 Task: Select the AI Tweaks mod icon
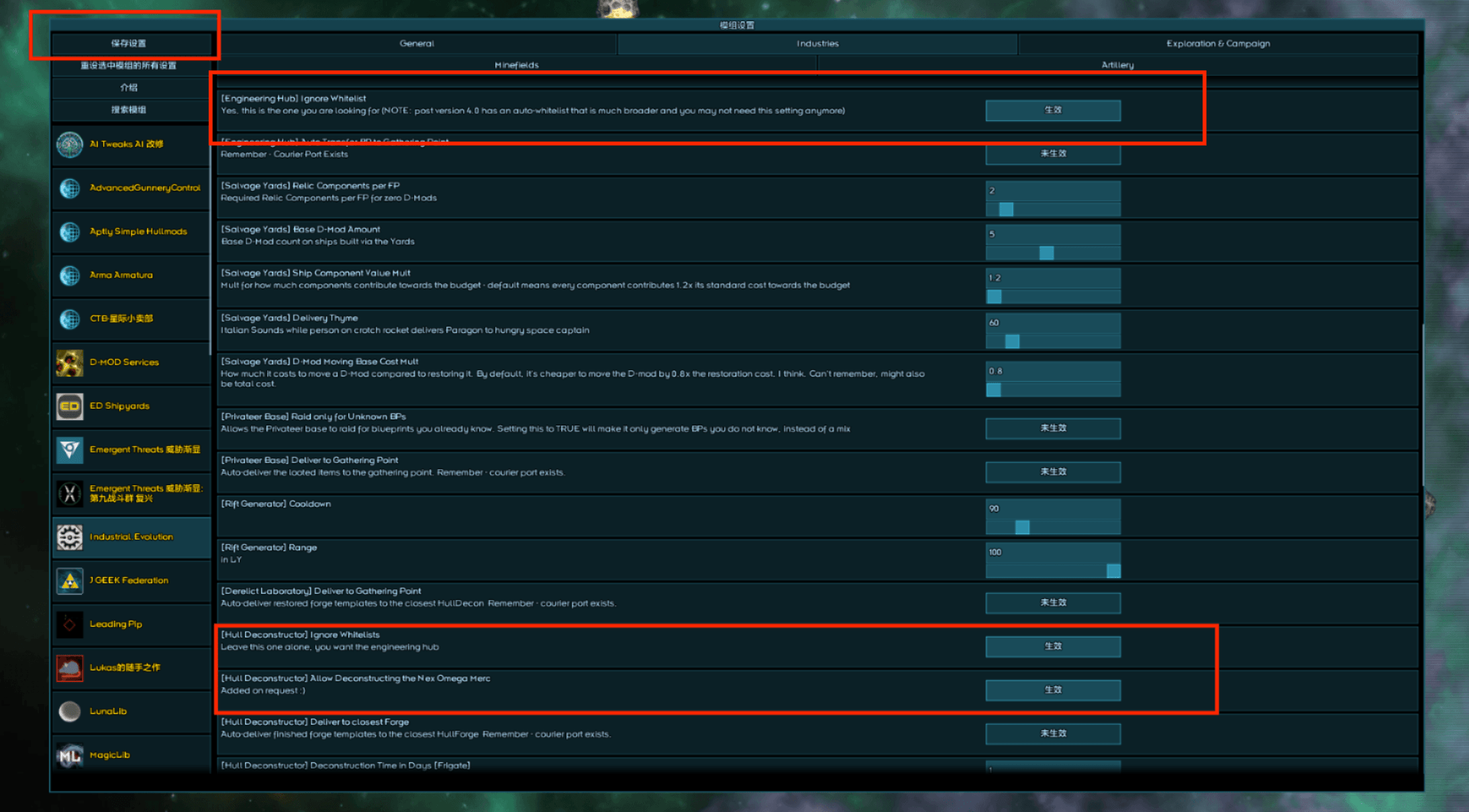[69, 144]
